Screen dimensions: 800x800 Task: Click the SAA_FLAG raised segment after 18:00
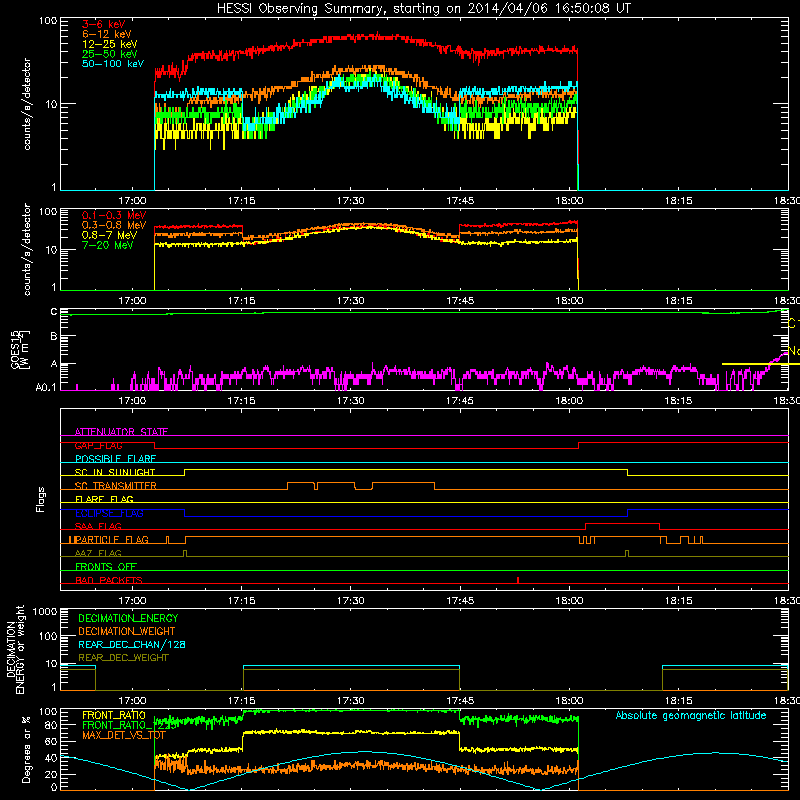coord(622,523)
